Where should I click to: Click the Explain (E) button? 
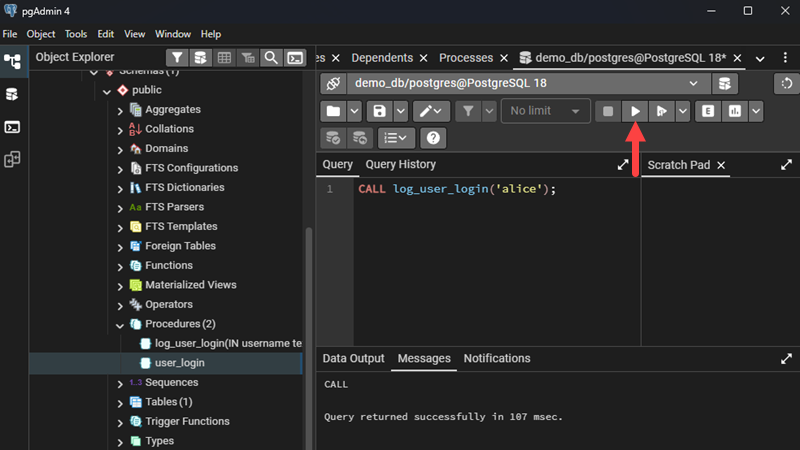tap(708, 111)
